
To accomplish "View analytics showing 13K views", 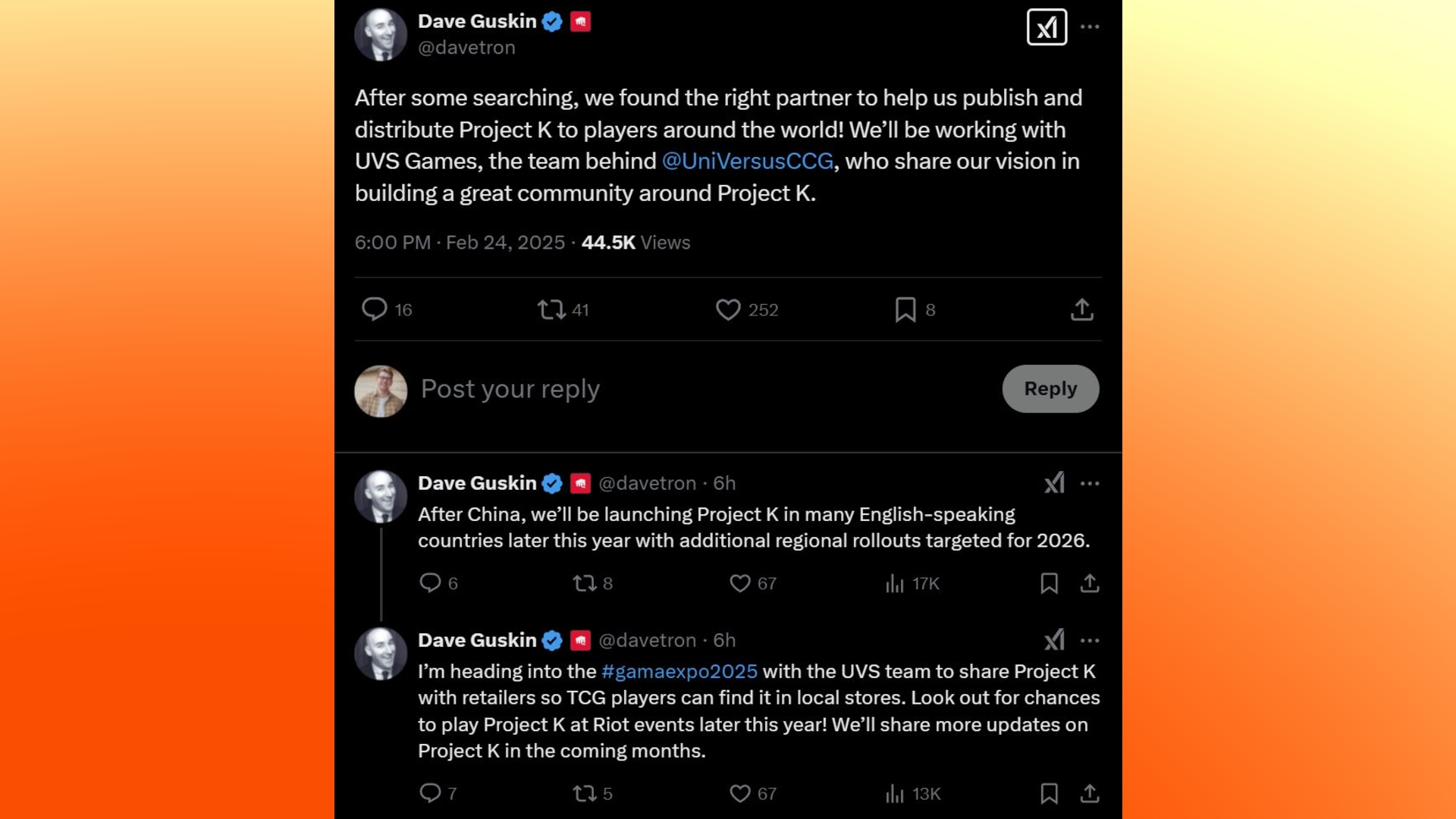I will coord(912,794).
